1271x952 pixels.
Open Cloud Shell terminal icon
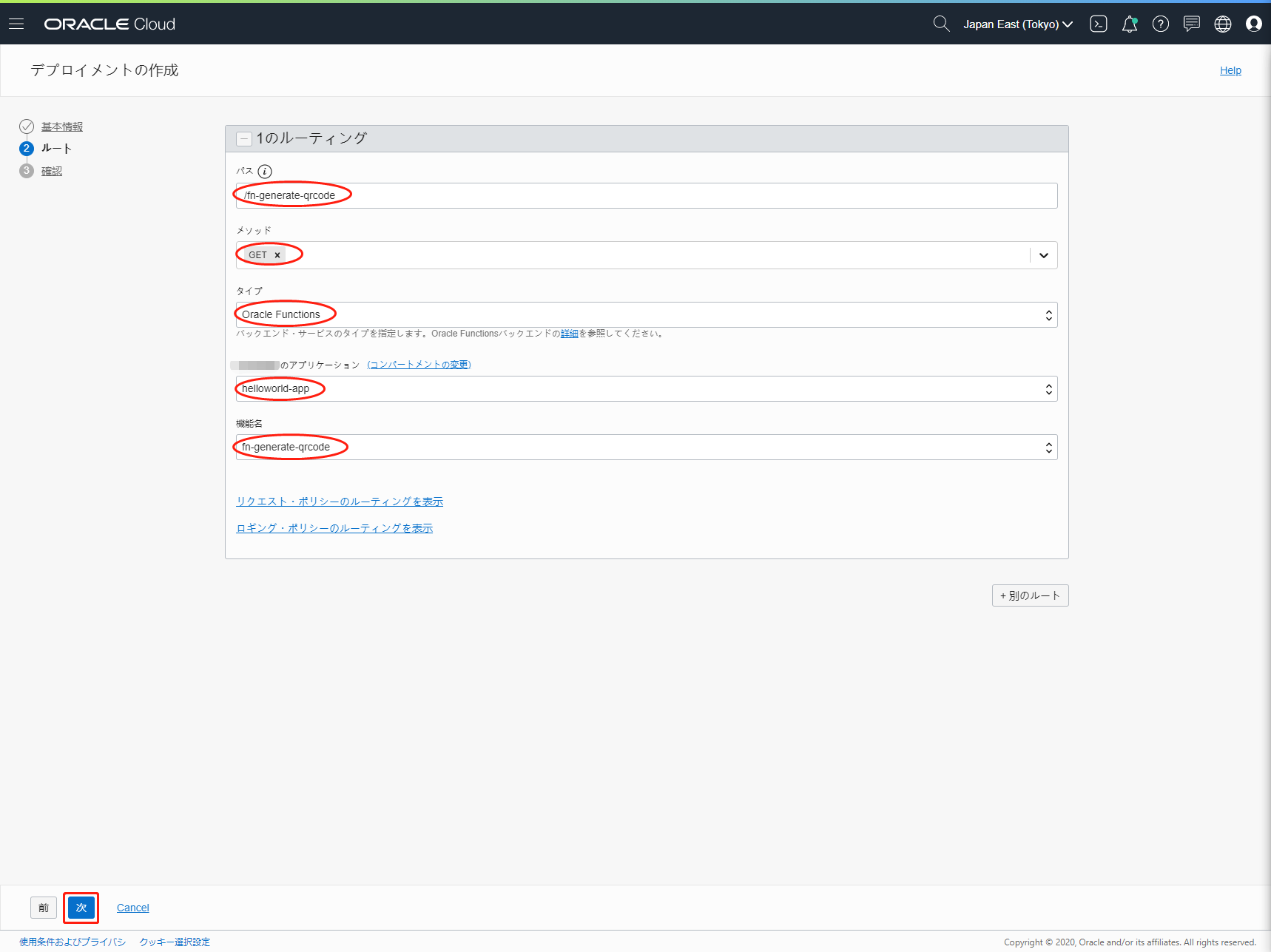(x=1099, y=24)
